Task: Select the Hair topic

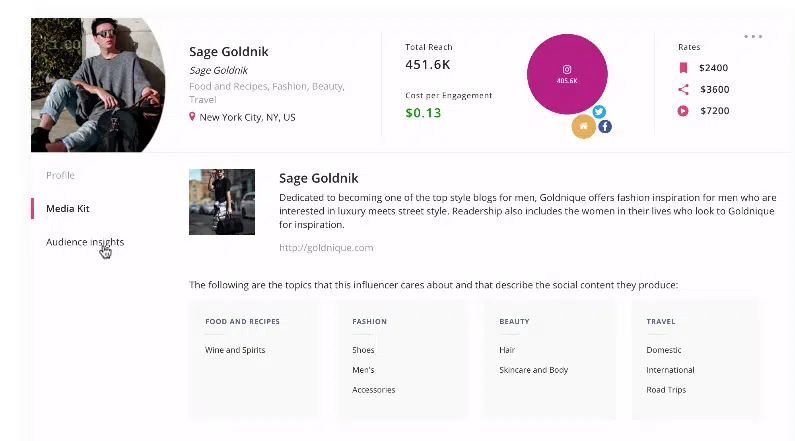Action: coord(507,350)
